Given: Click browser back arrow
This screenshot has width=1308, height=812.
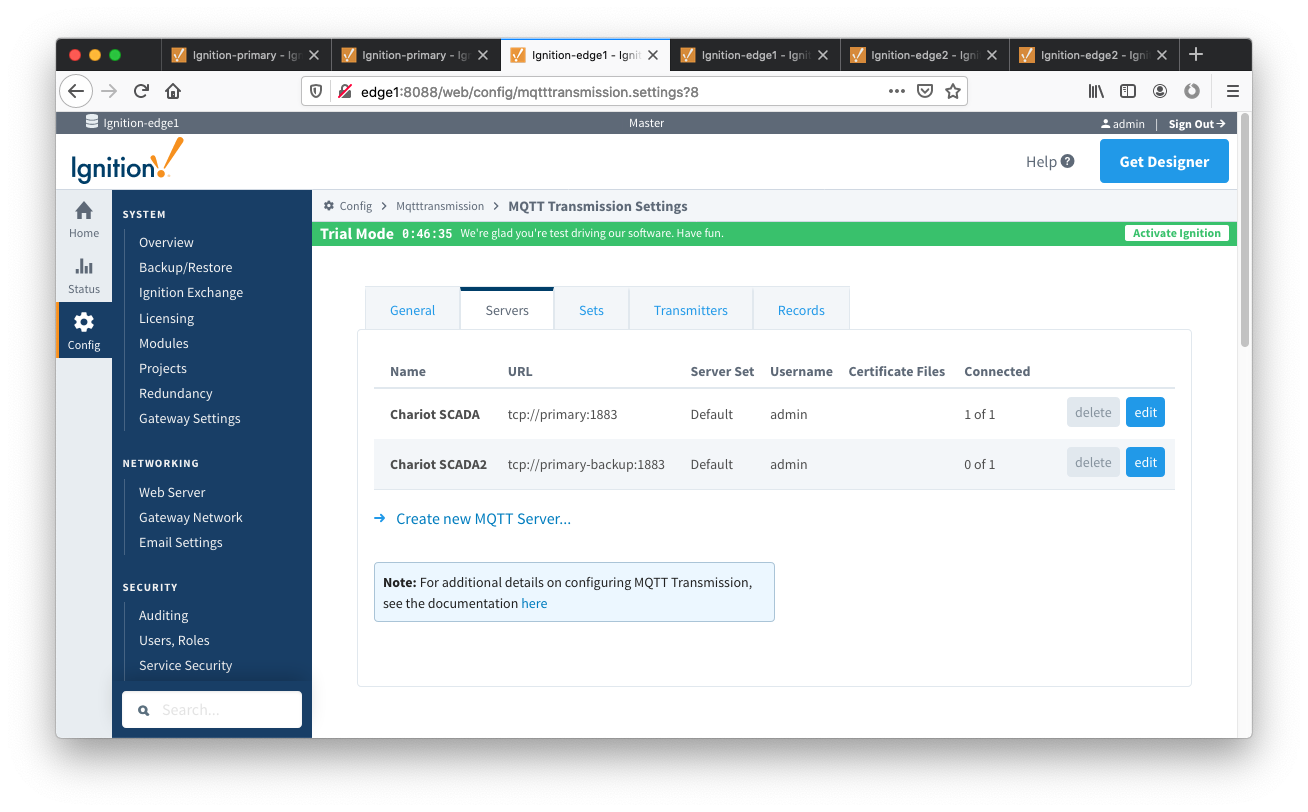Looking at the screenshot, I should coord(76,91).
